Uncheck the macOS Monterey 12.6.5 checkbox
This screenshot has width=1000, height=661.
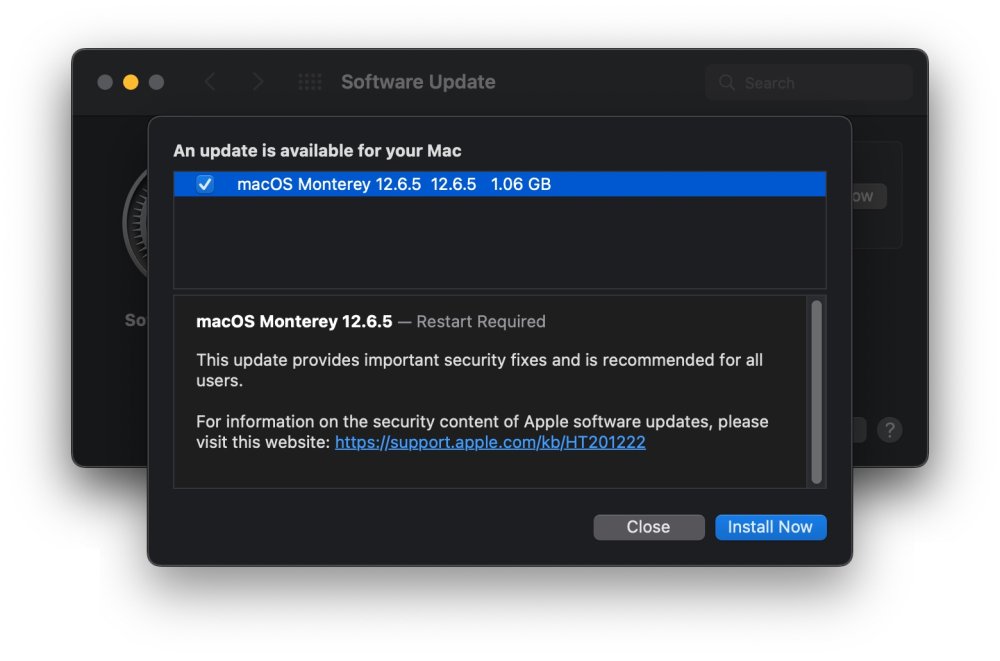(205, 184)
